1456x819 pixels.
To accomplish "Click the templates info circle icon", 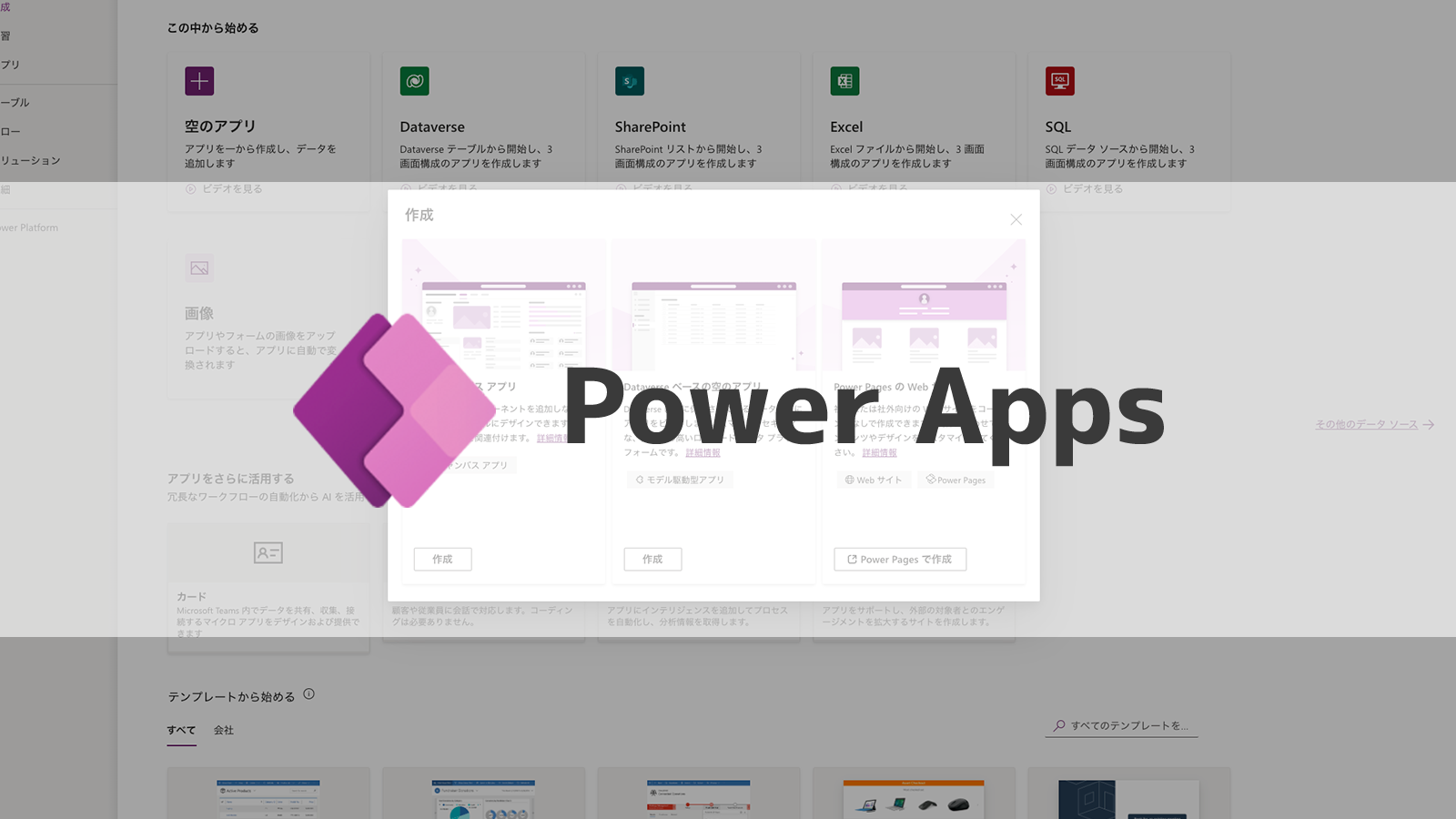I will coord(308,694).
